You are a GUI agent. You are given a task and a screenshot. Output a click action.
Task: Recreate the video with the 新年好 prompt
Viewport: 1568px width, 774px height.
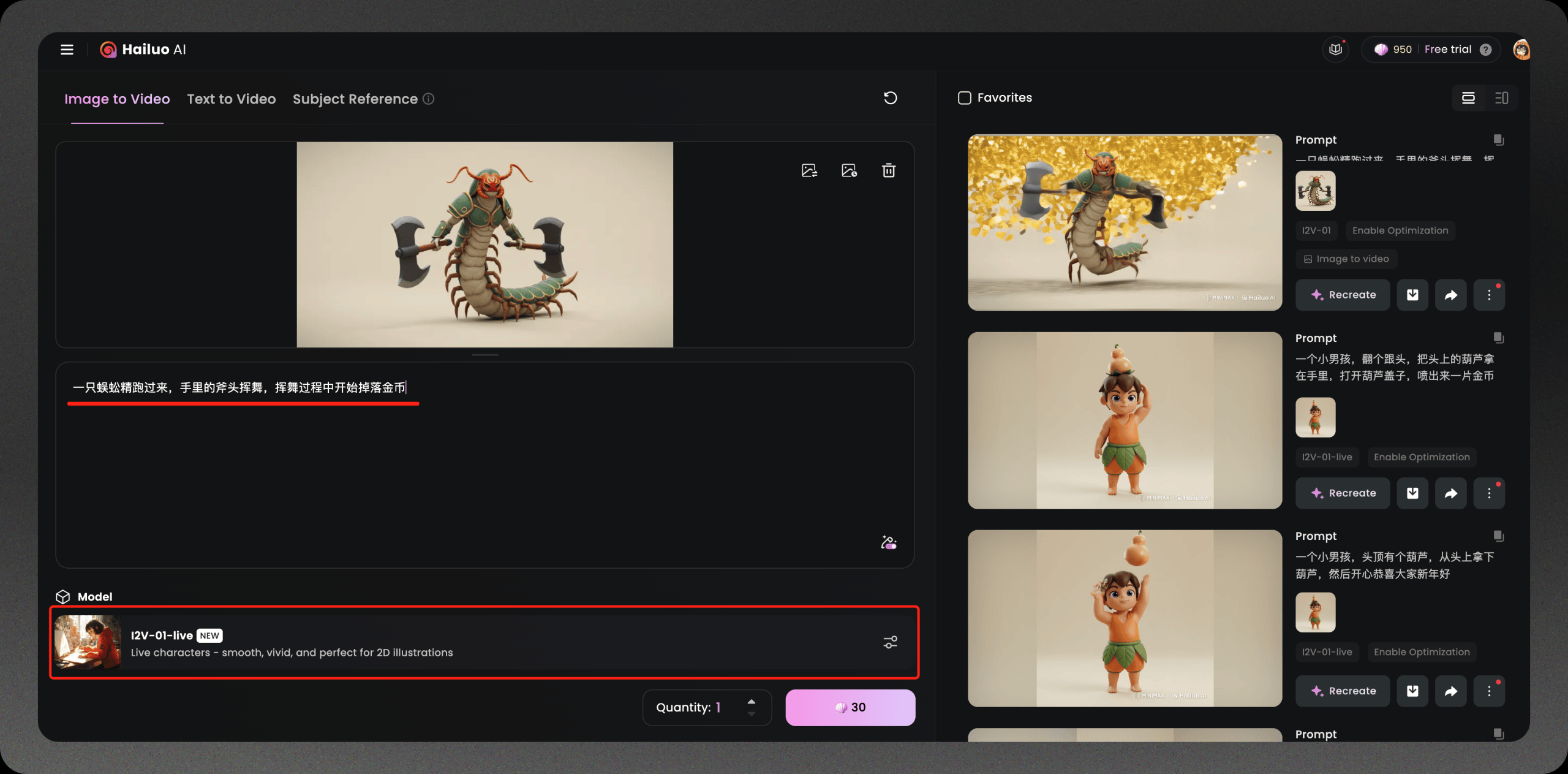(1343, 691)
